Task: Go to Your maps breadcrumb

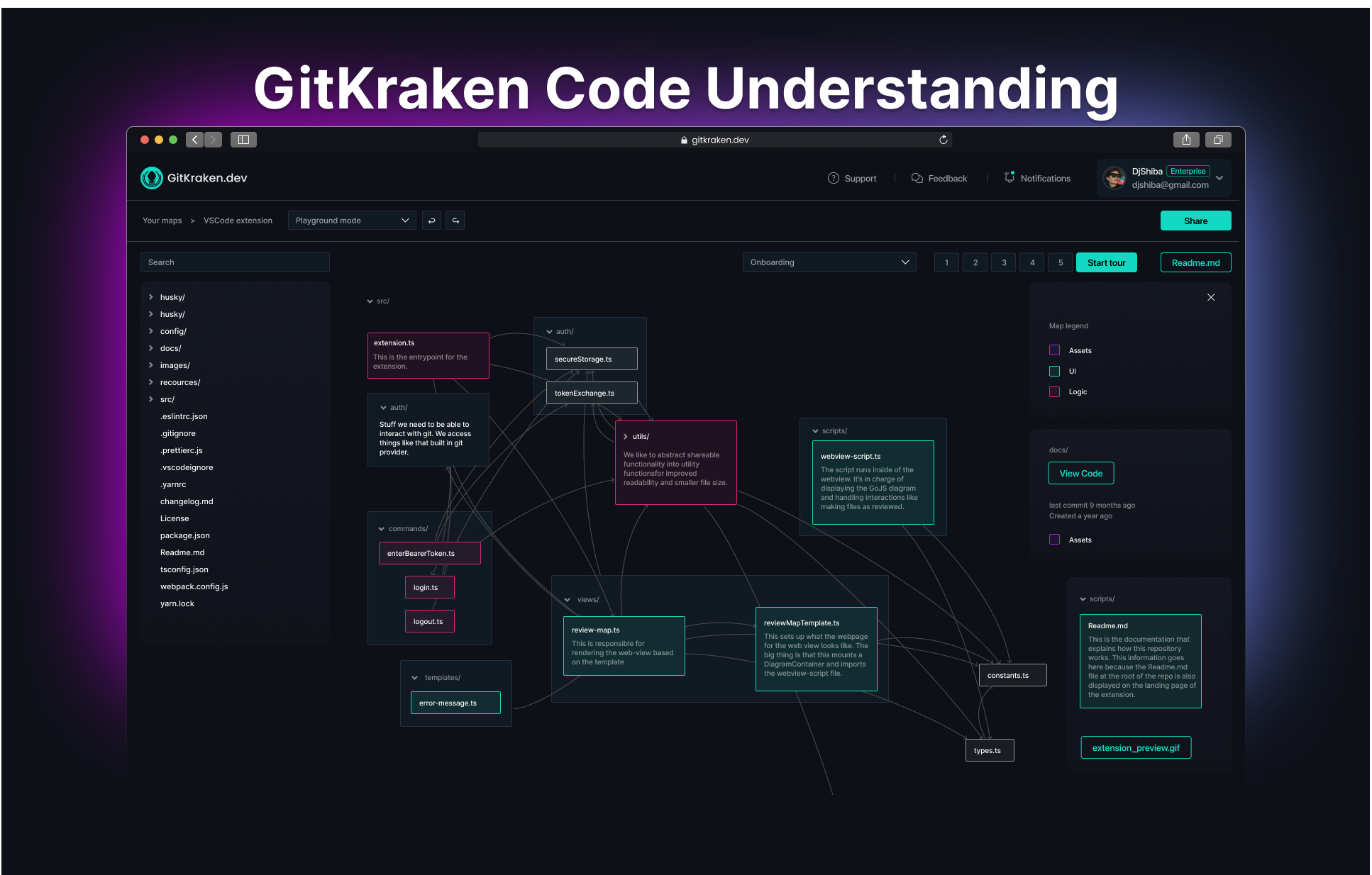Action: [x=162, y=221]
